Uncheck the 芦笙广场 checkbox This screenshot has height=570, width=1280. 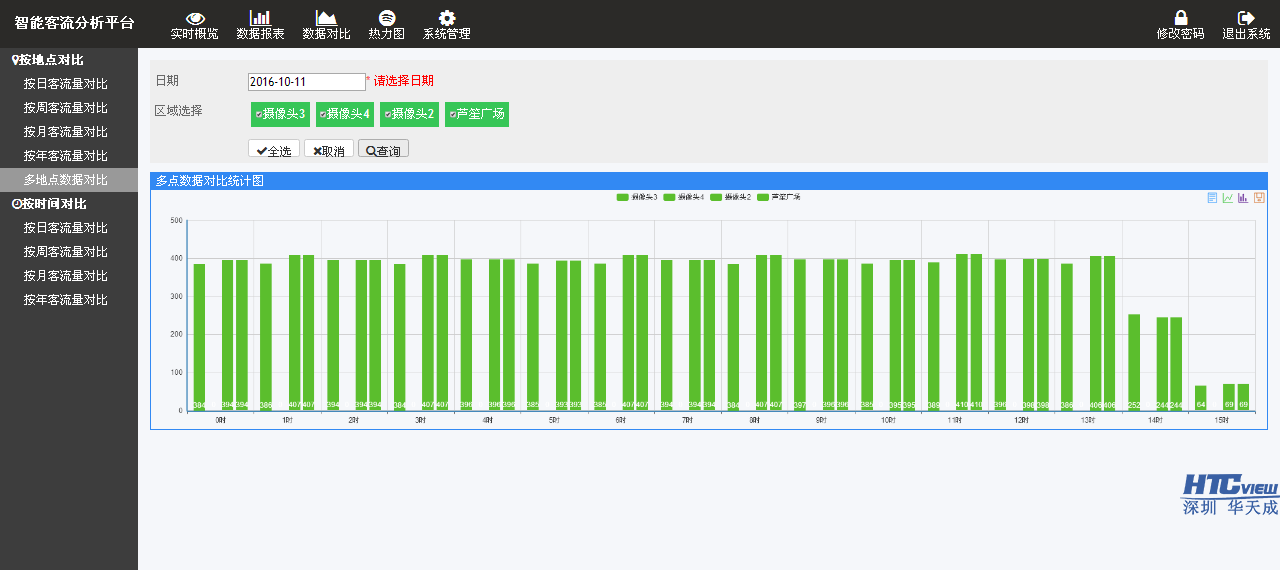(452, 115)
